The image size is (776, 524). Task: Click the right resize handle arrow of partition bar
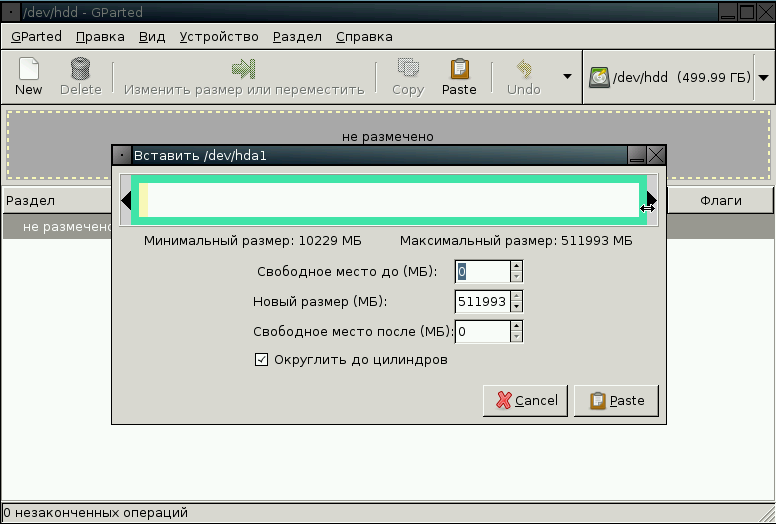(x=652, y=200)
